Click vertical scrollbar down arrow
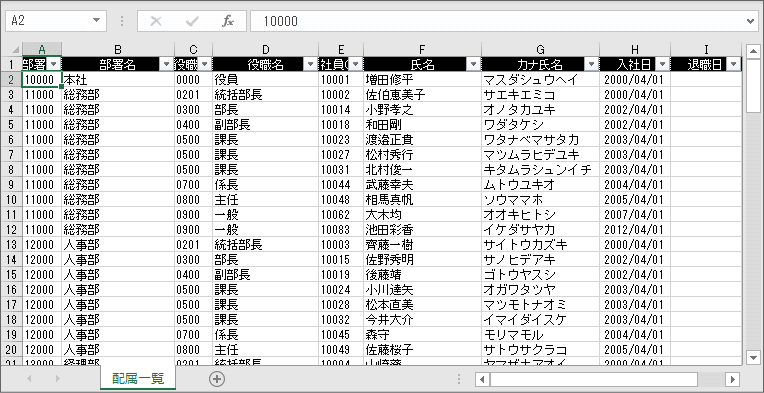Viewport: 764px width, 393px height. [752, 357]
